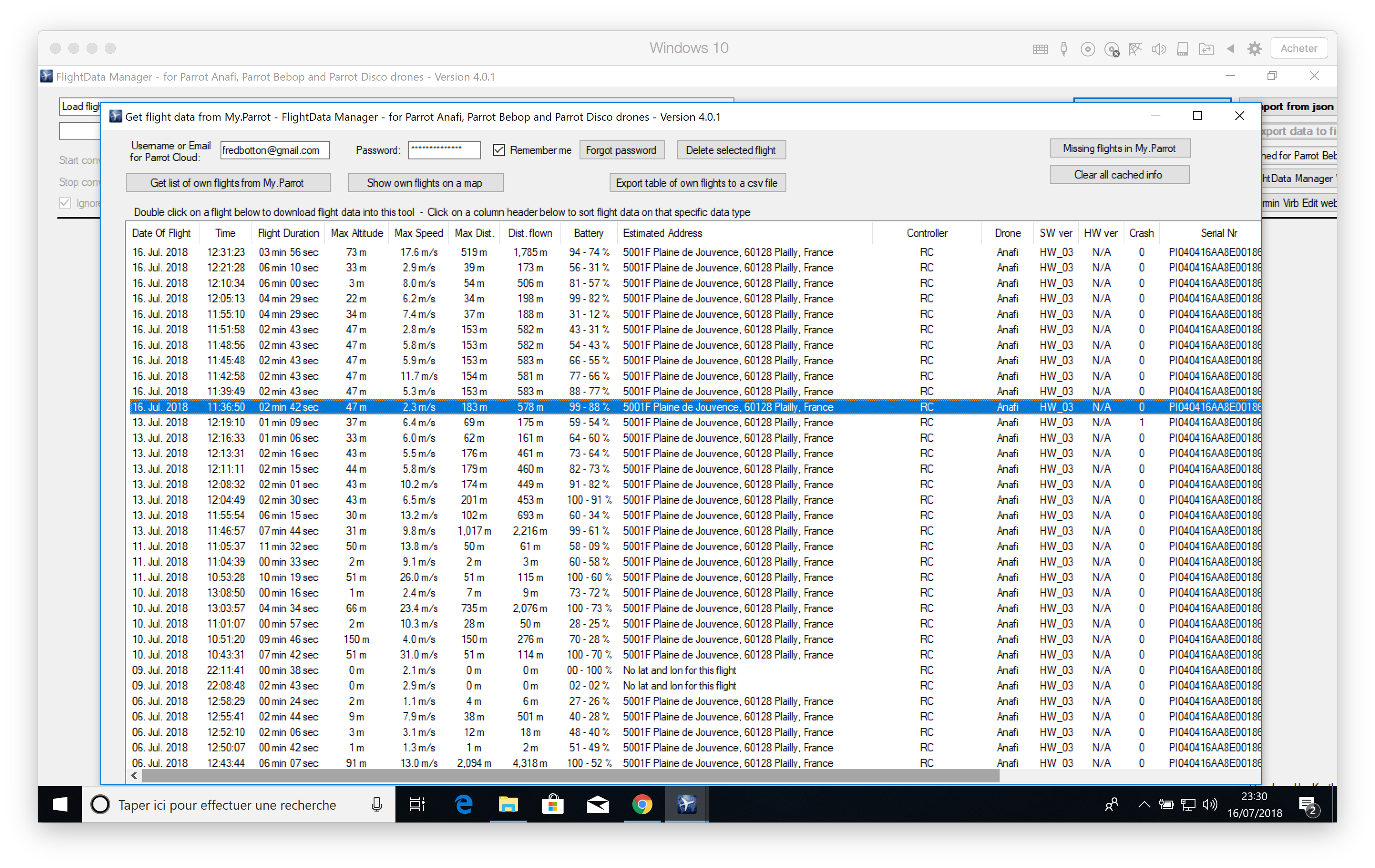Sort by Flight Duration column header
This screenshot has width=1375, height=868.
pyautogui.click(x=288, y=233)
